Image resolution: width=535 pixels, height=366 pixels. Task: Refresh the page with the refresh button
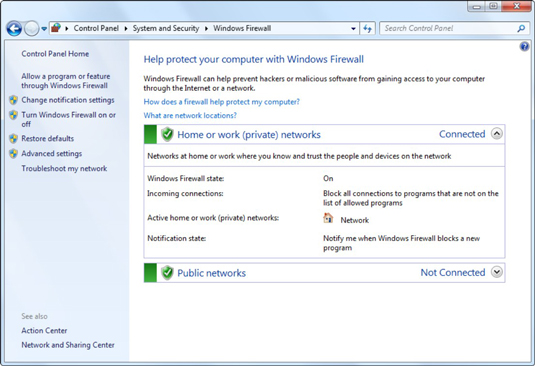point(367,29)
